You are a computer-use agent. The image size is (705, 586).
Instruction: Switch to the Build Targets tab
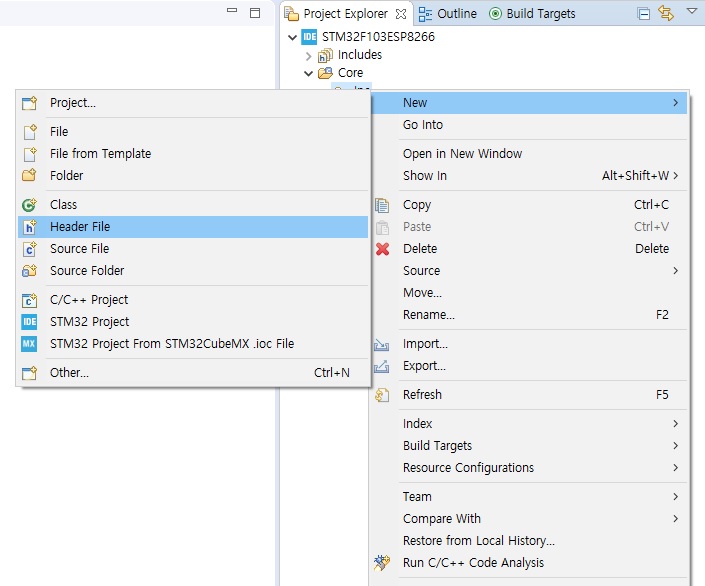[x=532, y=14]
